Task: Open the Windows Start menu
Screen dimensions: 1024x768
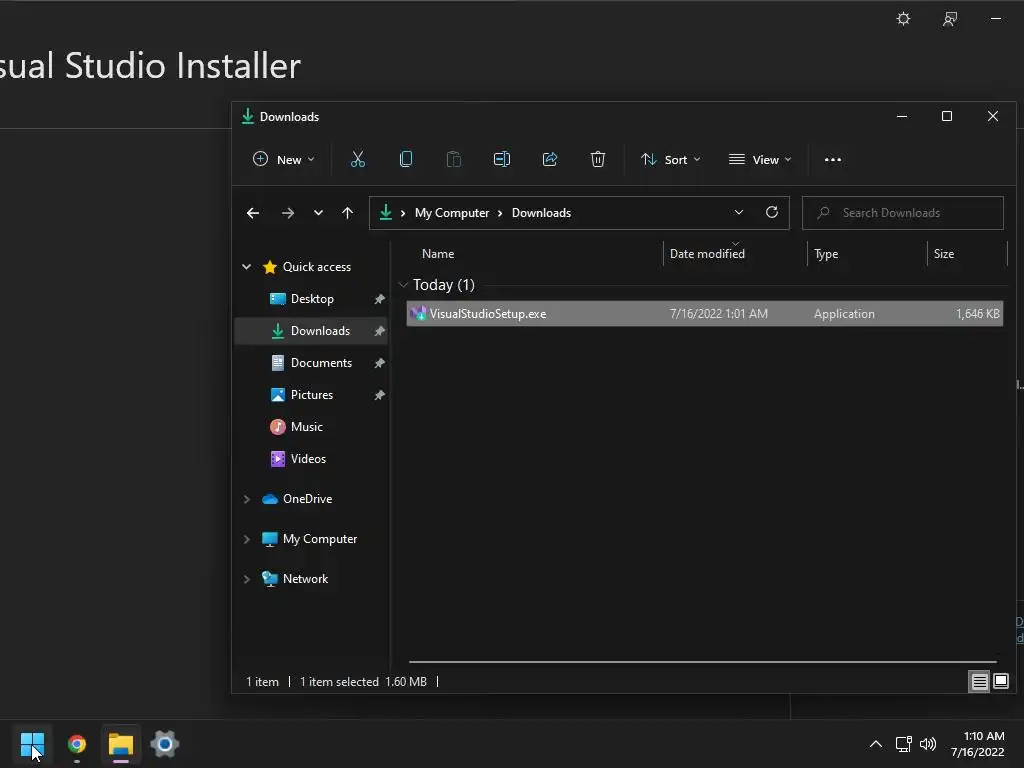Action: coord(32,744)
